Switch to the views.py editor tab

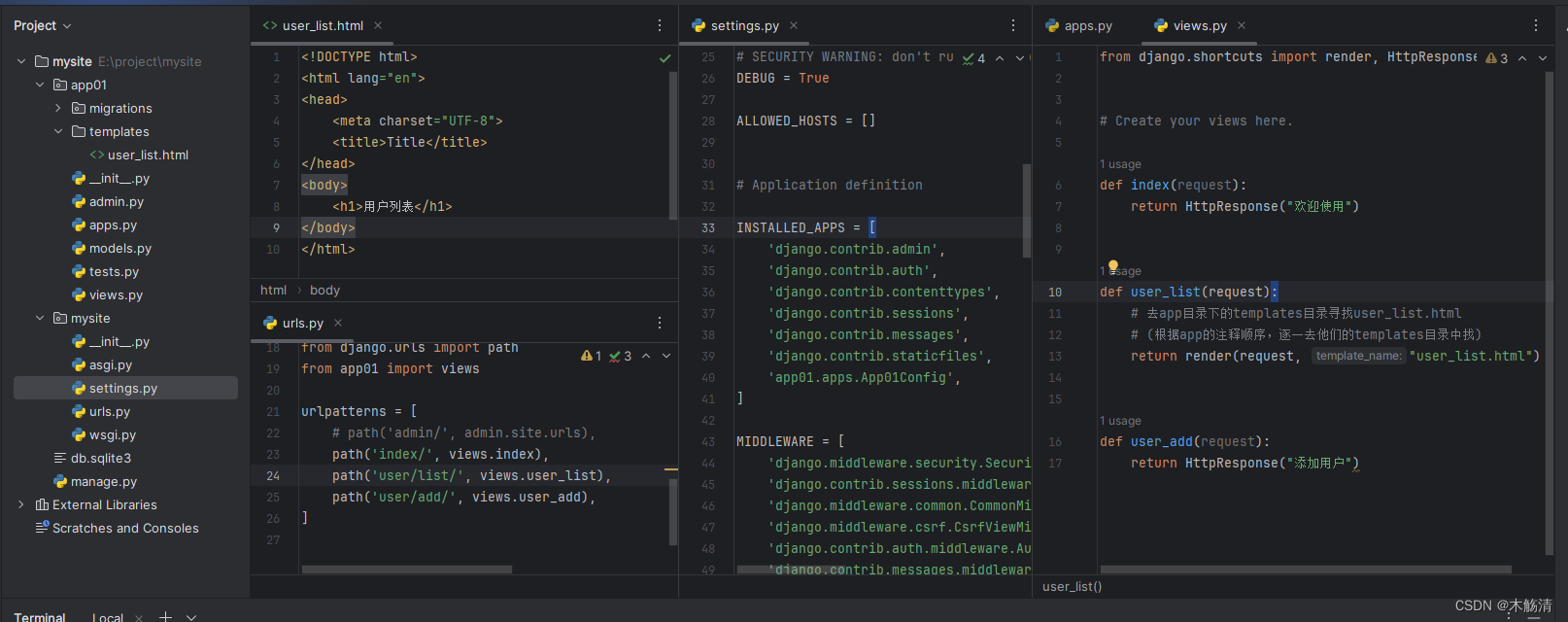[x=1199, y=26]
